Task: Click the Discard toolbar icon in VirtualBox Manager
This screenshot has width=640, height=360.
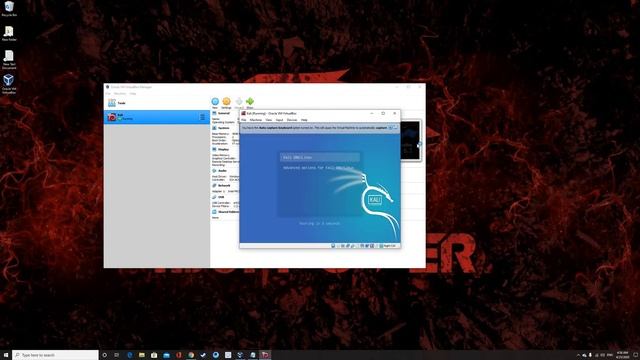Action: click(239, 101)
